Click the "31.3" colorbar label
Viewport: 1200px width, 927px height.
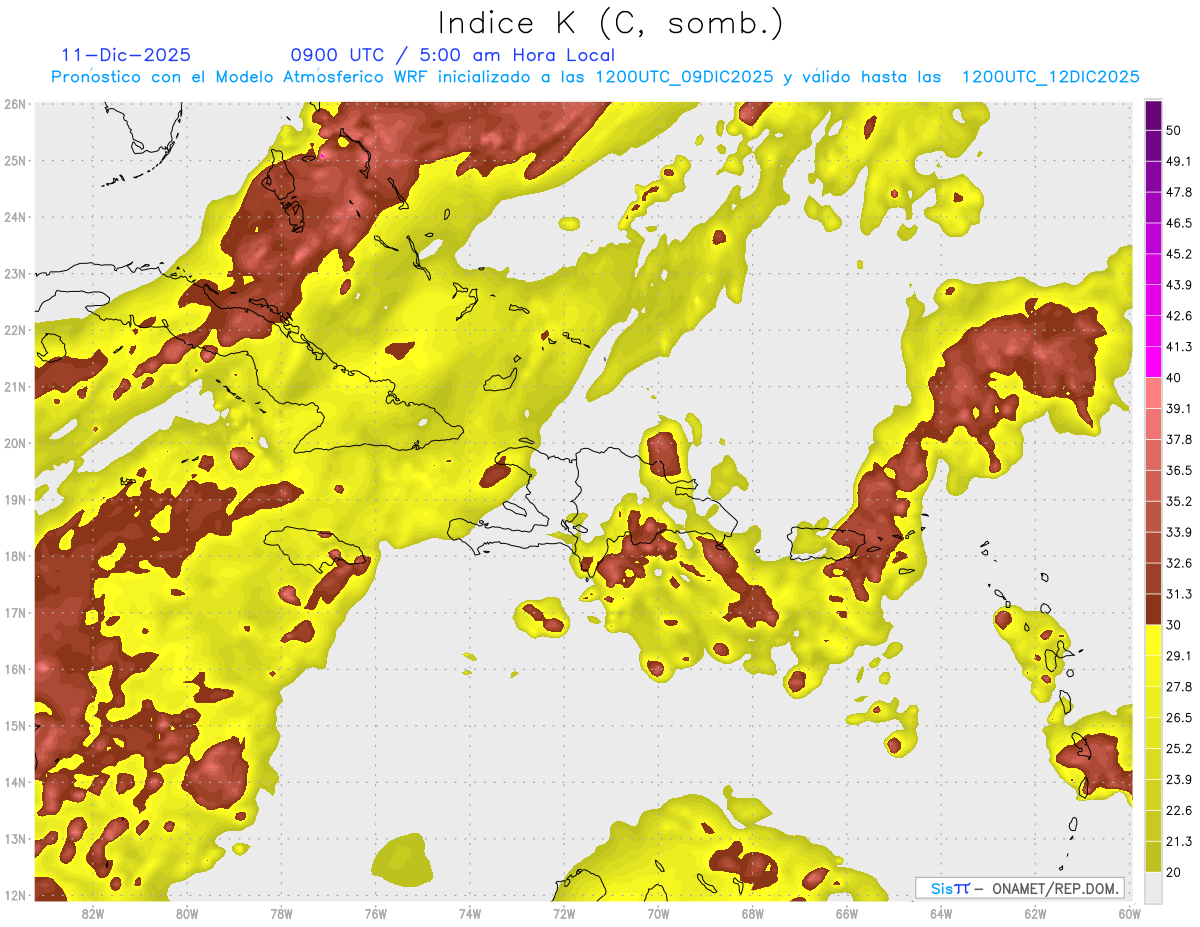pos(1179,594)
